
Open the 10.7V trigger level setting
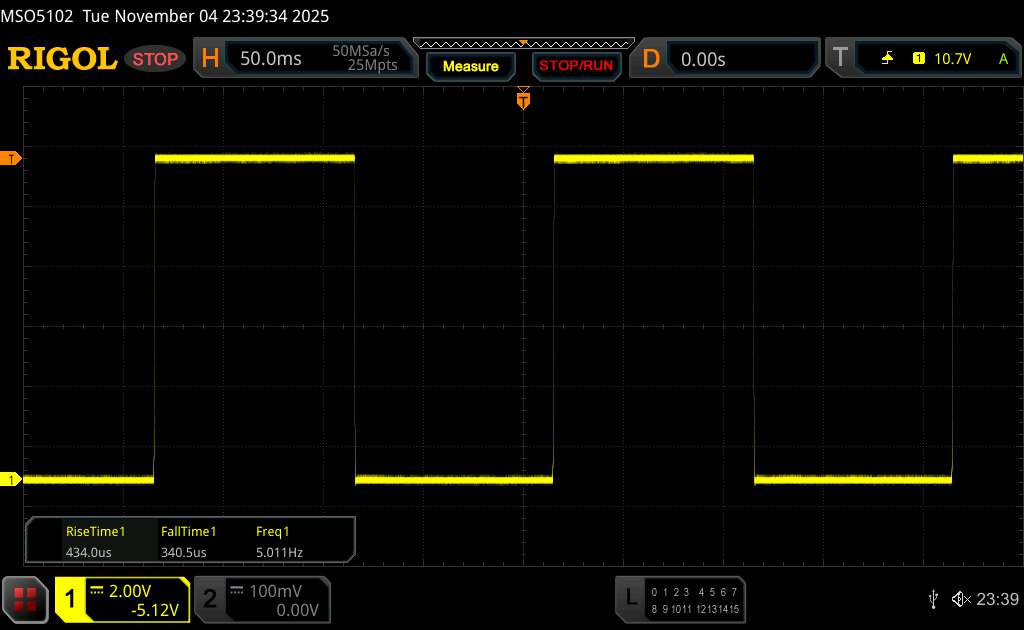tap(952, 59)
